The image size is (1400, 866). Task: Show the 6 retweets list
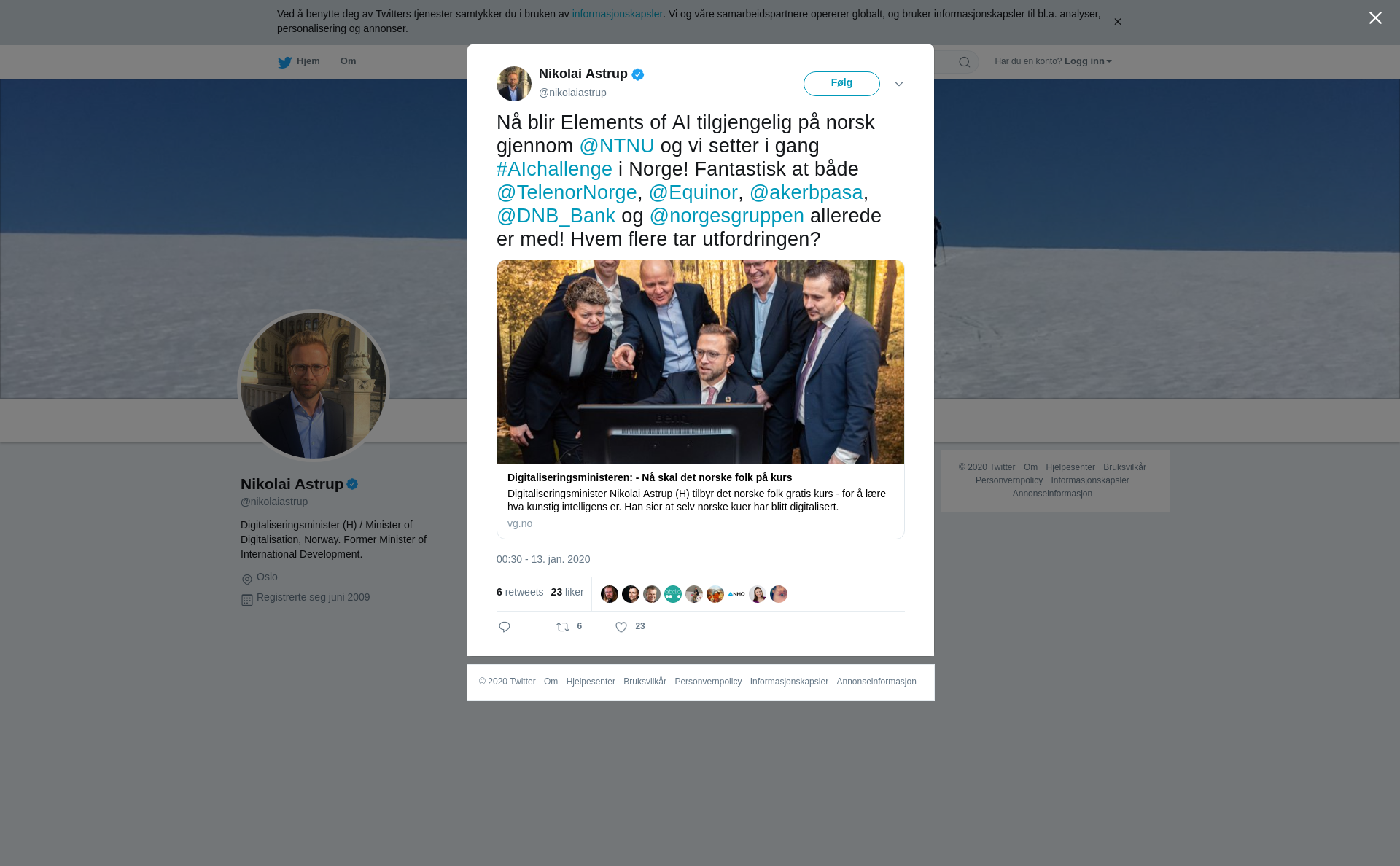pyautogui.click(x=520, y=592)
